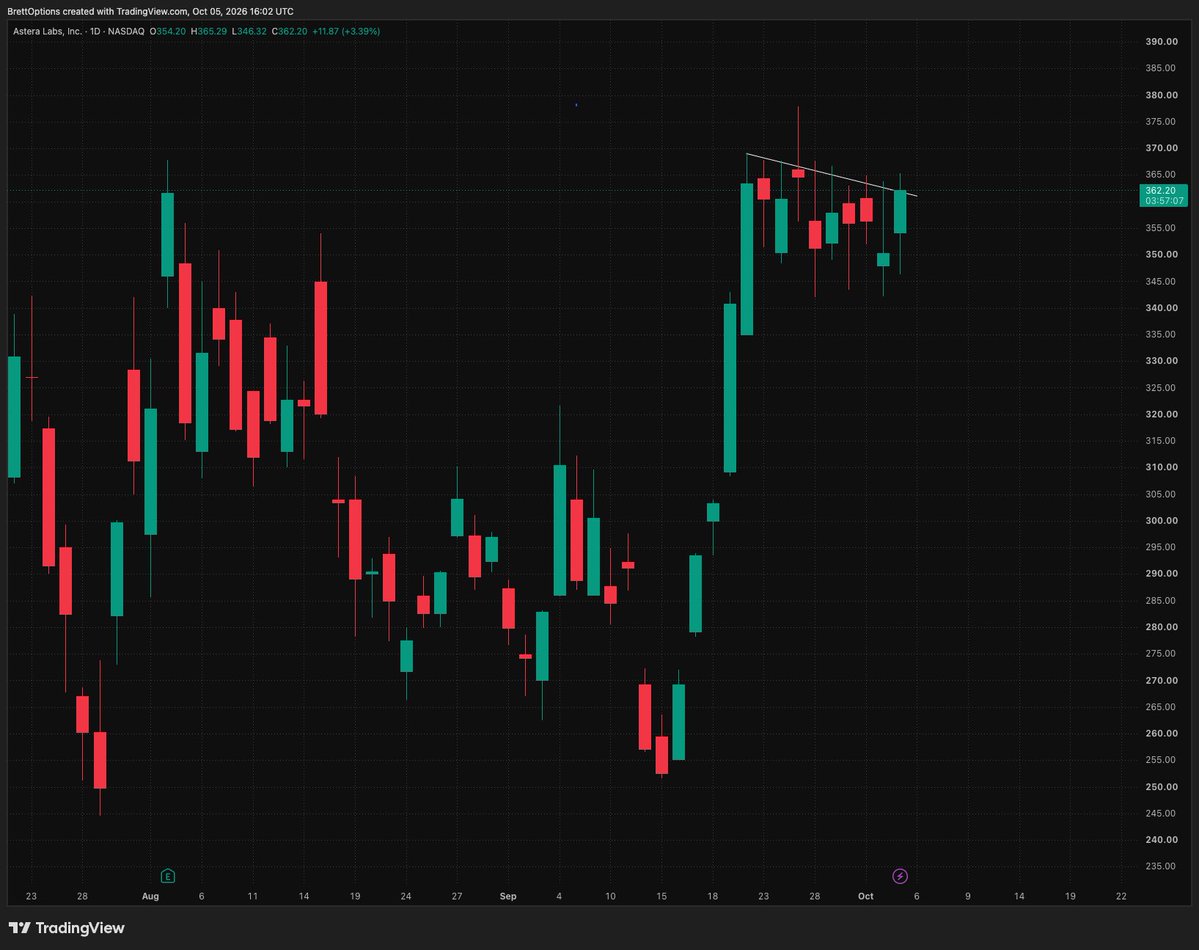Image resolution: width=1199 pixels, height=950 pixels.
Task: Click the Astera Labs, Inc. symbol title
Action: click(x=47, y=31)
